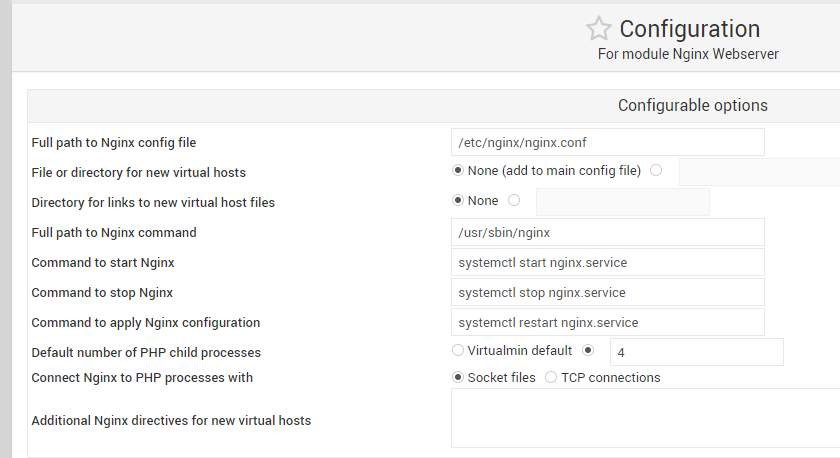
Task: Click the additional Nginx directives text area
Action: [x=645, y=418]
